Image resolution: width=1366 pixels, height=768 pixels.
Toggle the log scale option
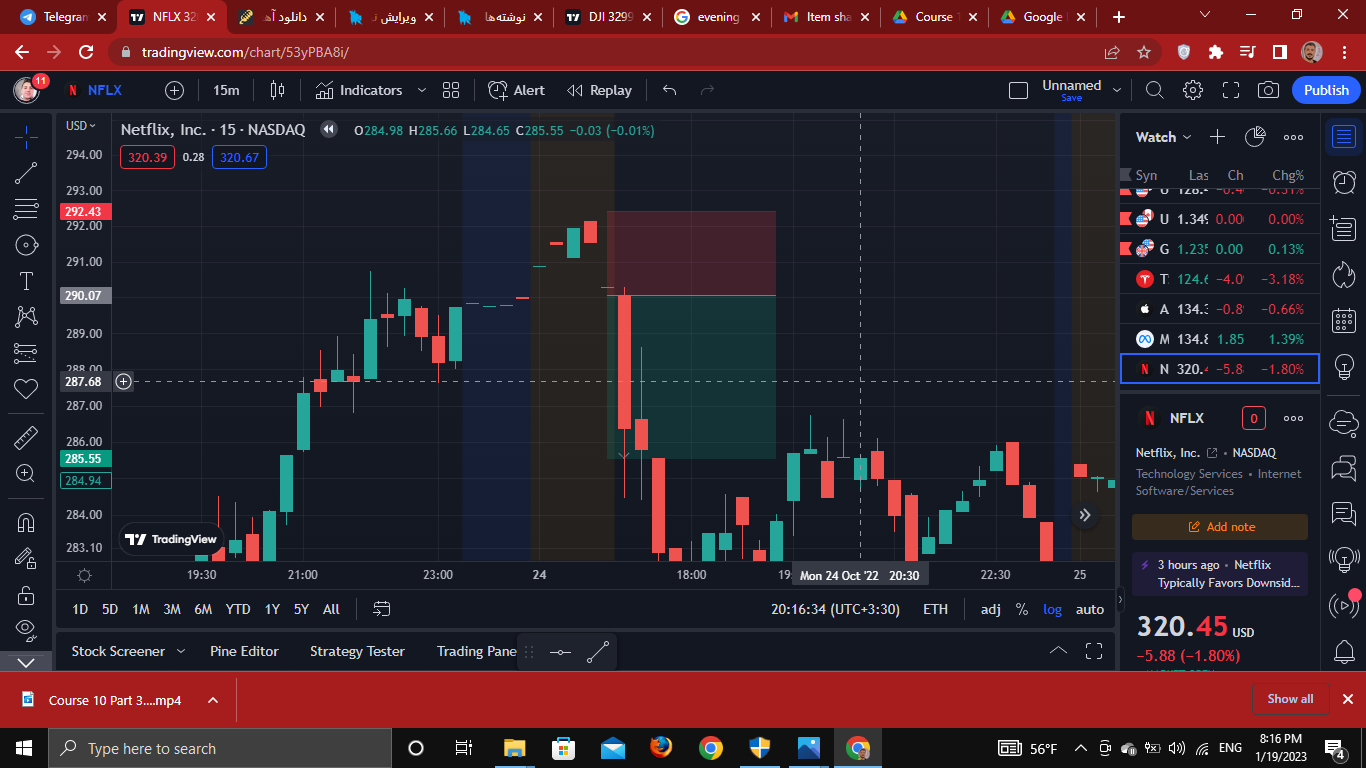pyautogui.click(x=1053, y=609)
